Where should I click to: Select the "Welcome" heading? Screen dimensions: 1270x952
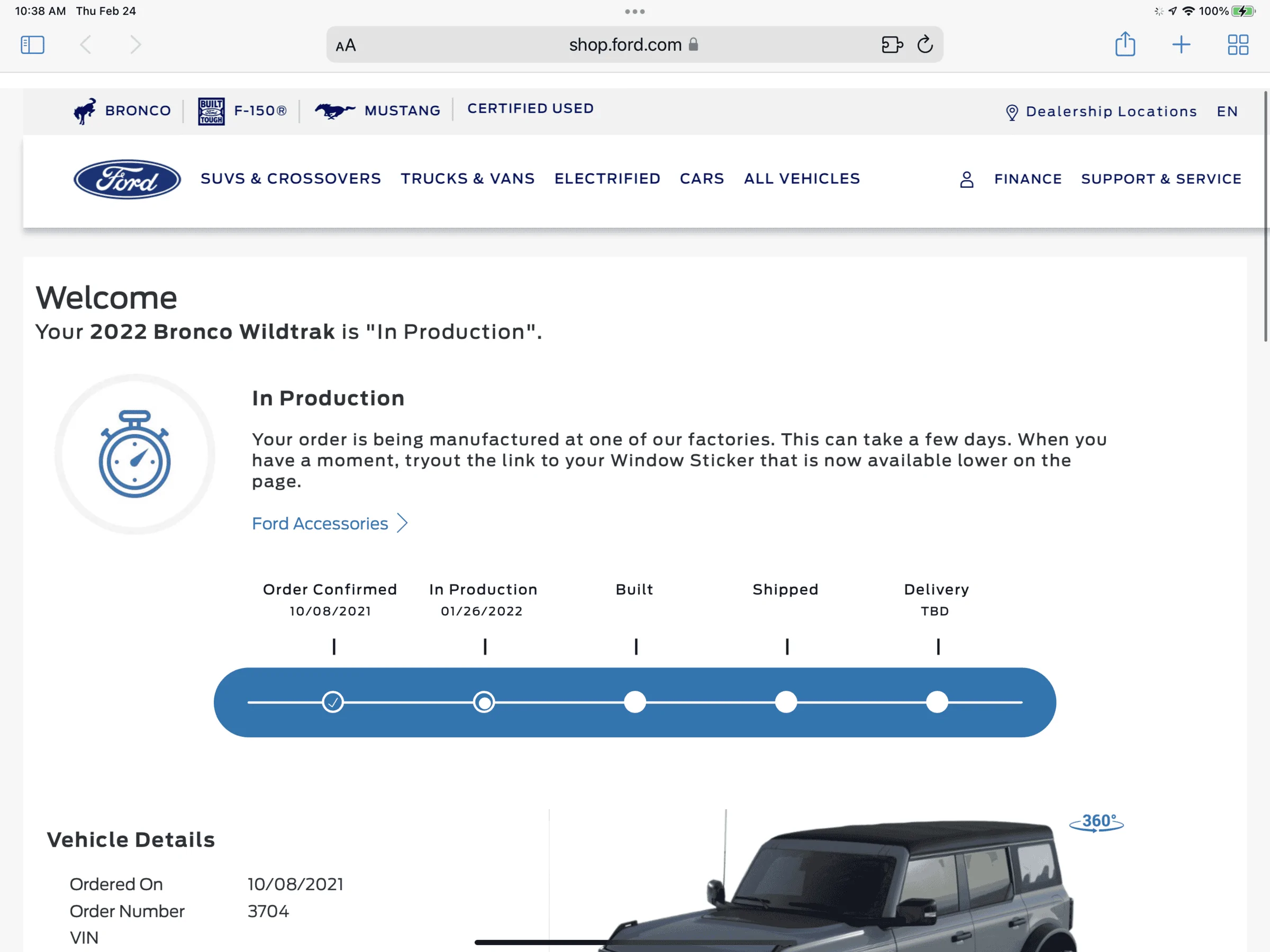coord(106,298)
